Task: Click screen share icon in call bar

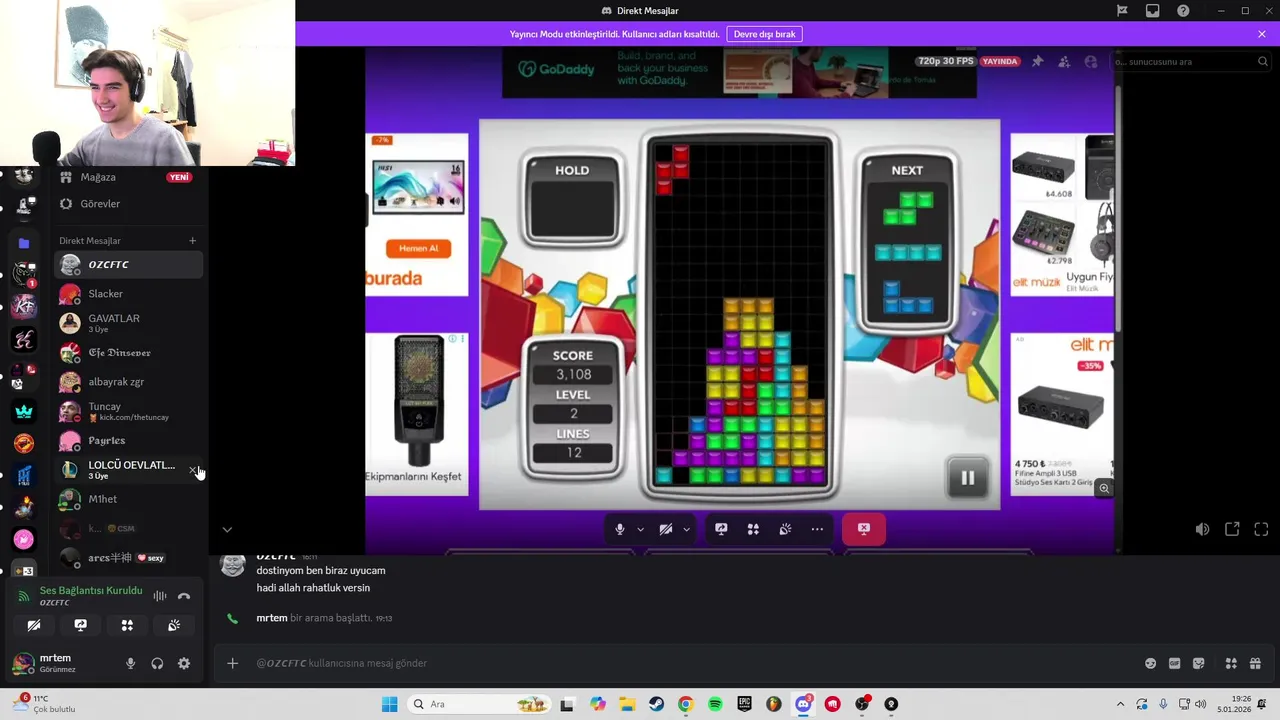Action: 721,529
